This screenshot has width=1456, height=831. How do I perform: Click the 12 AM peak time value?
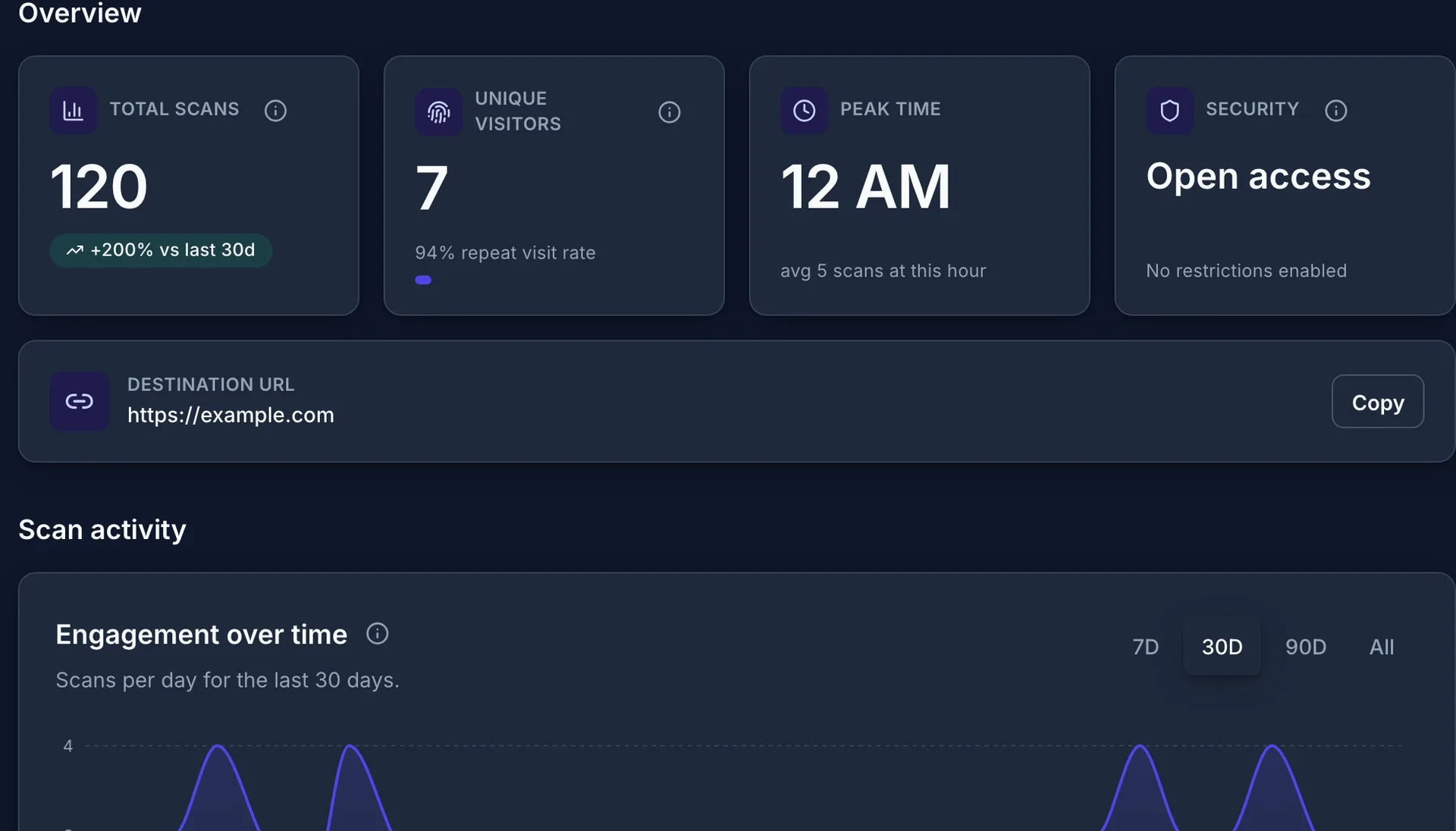(x=865, y=187)
